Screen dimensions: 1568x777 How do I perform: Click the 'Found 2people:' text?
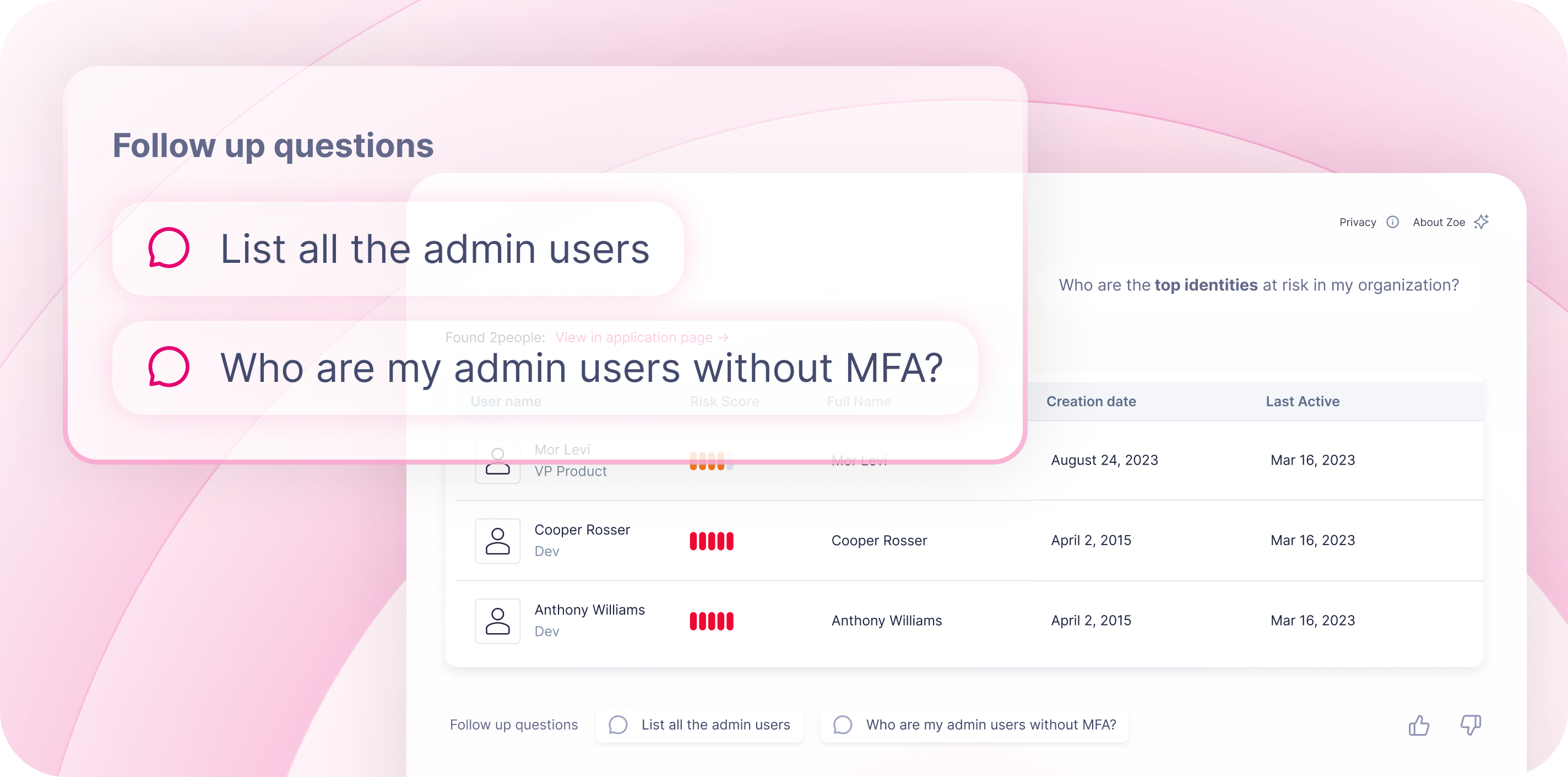[495, 337]
